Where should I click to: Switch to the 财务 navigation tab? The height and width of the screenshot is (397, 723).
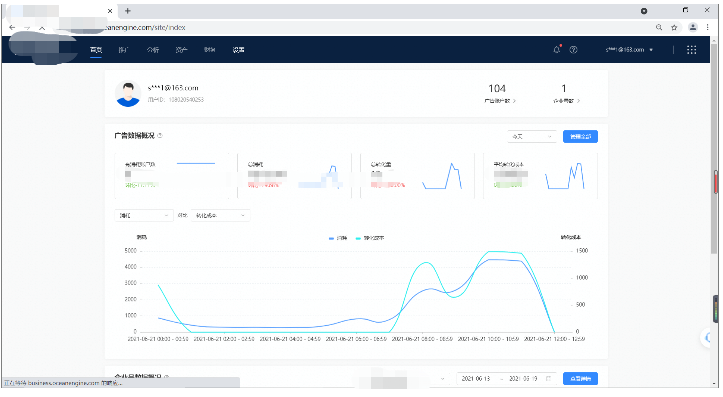[x=210, y=50]
